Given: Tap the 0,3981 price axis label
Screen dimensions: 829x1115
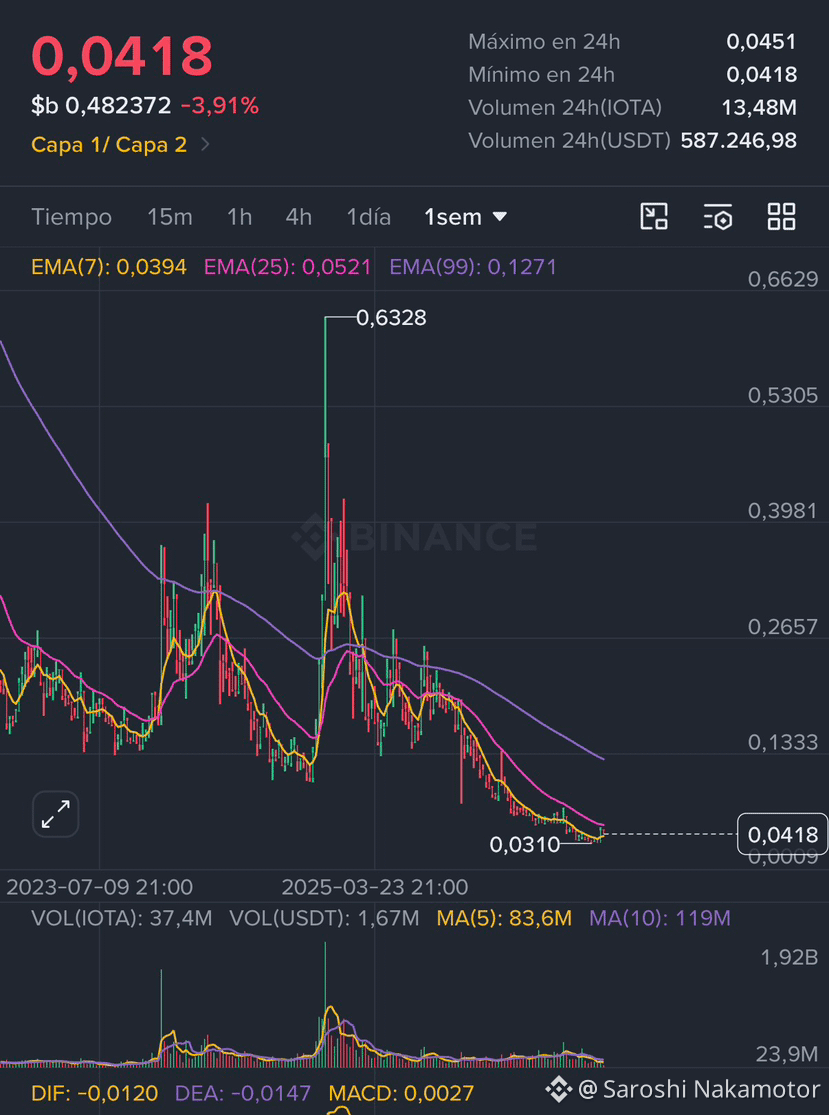Looking at the screenshot, I should (x=783, y=511).
